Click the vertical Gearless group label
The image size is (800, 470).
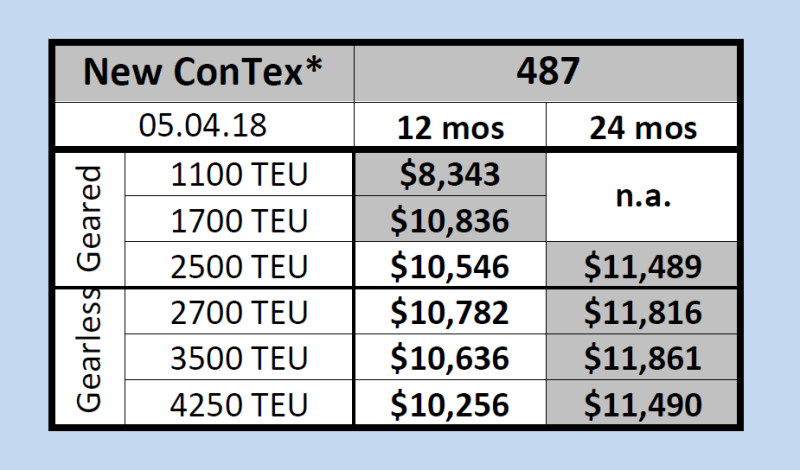point(90,360)
